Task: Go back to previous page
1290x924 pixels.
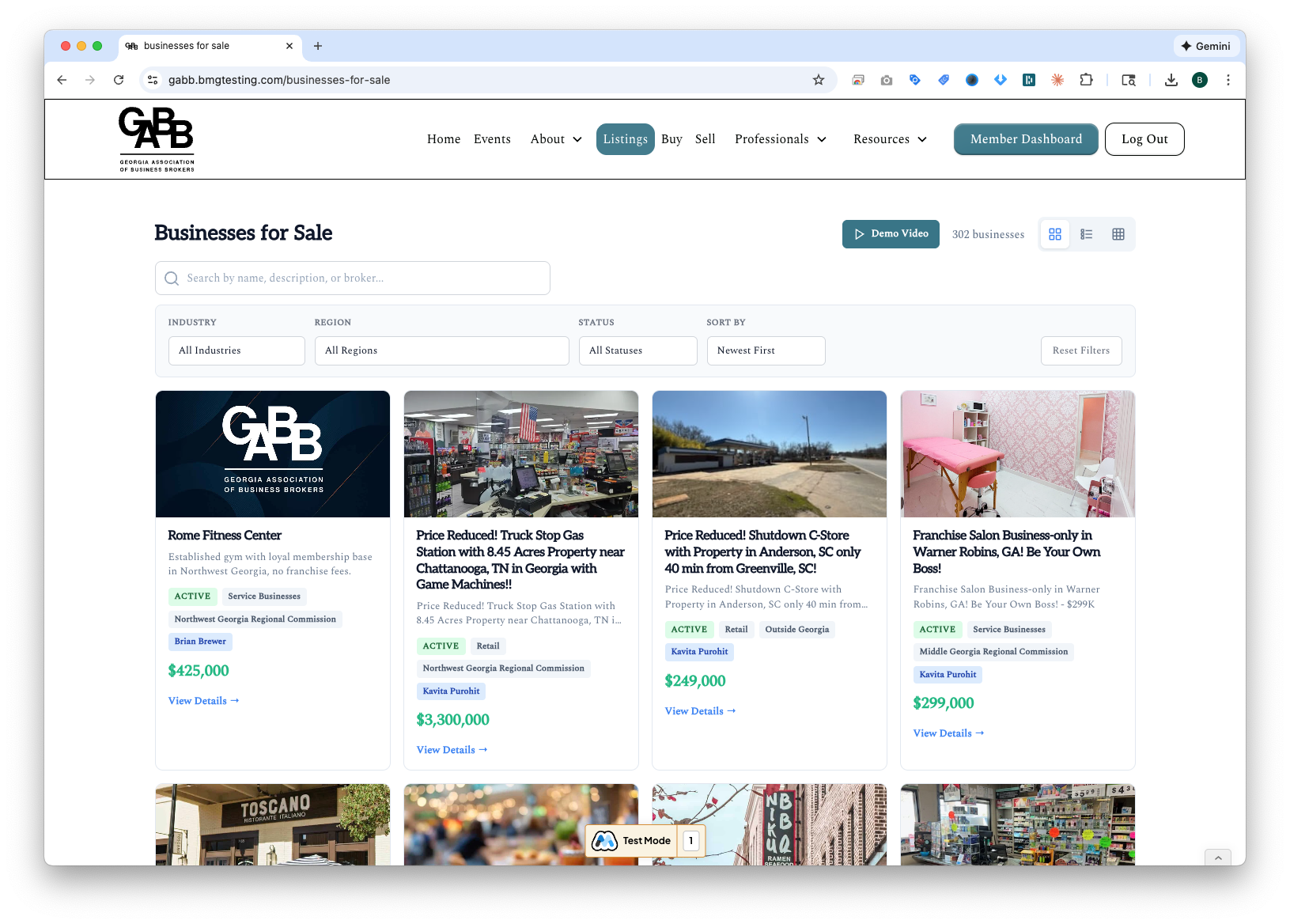Action: click(x=62, y=80)
